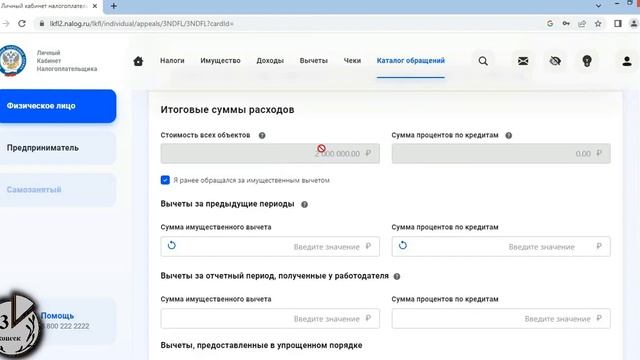Click the Стоимость всех объектов amount field

270,153
